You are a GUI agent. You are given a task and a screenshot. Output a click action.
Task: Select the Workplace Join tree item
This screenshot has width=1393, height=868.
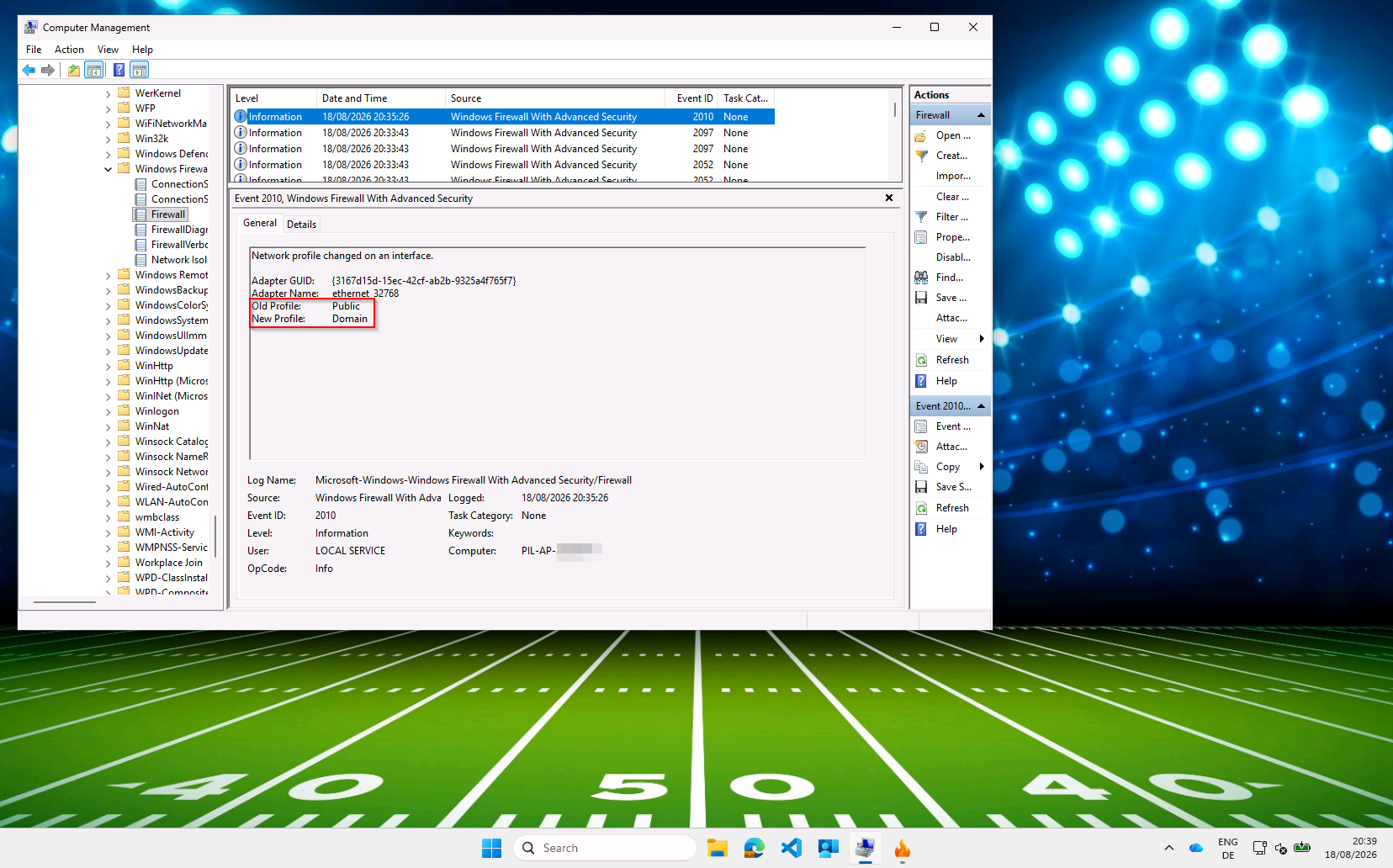point(168,563)
